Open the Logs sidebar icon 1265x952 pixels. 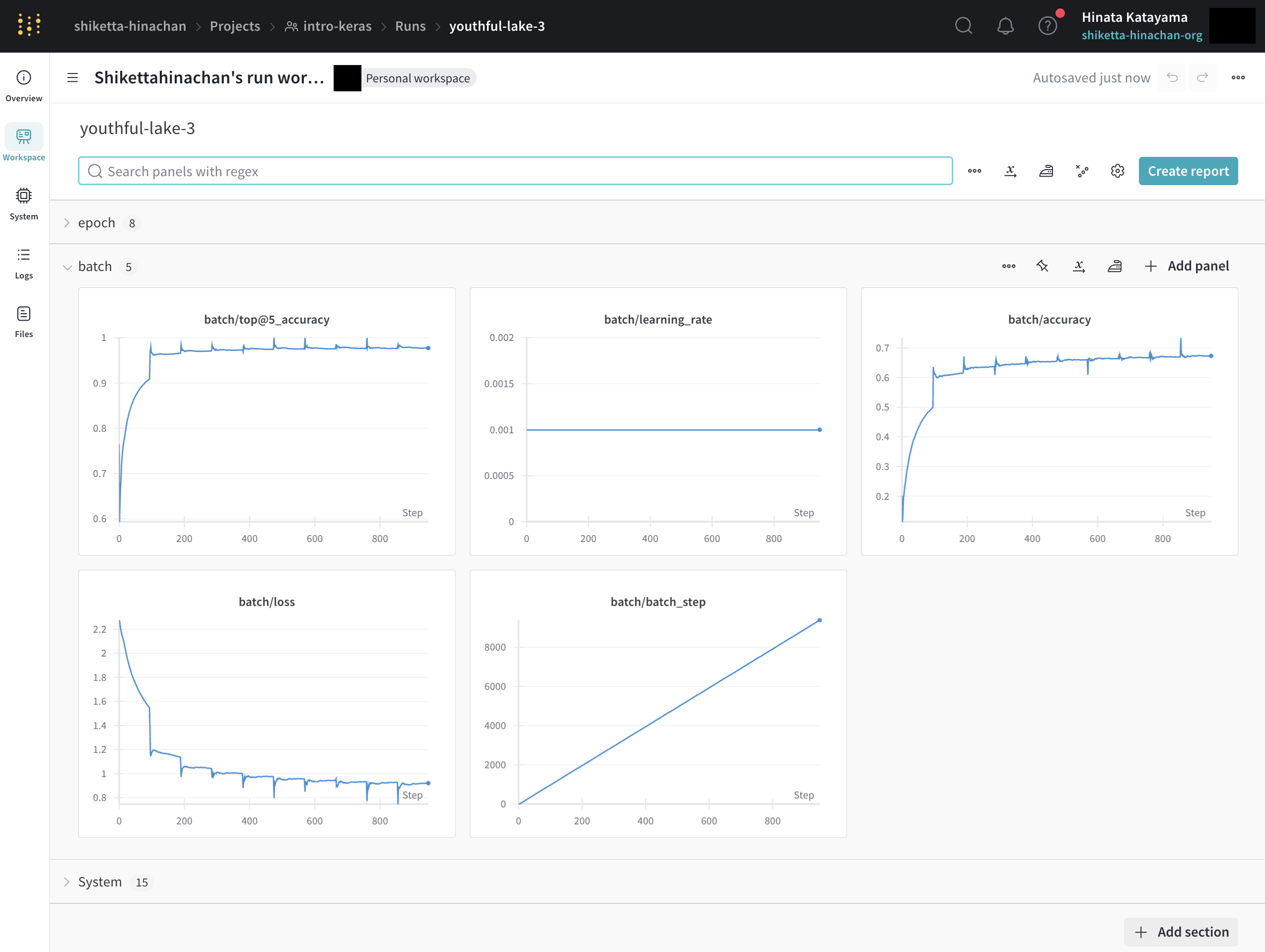click(x=23, y=263)
